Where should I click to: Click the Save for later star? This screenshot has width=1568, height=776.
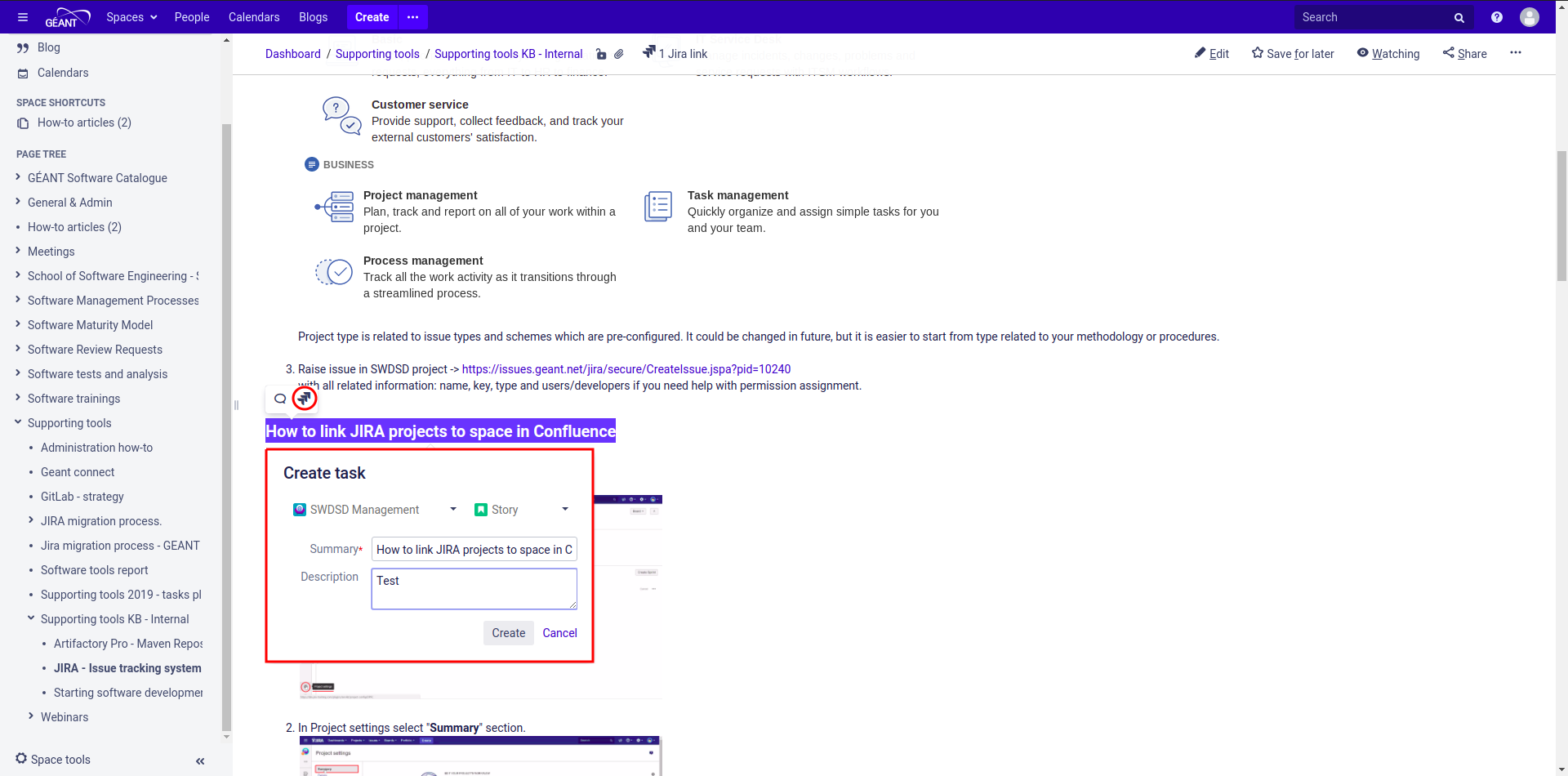[1258, 53]
